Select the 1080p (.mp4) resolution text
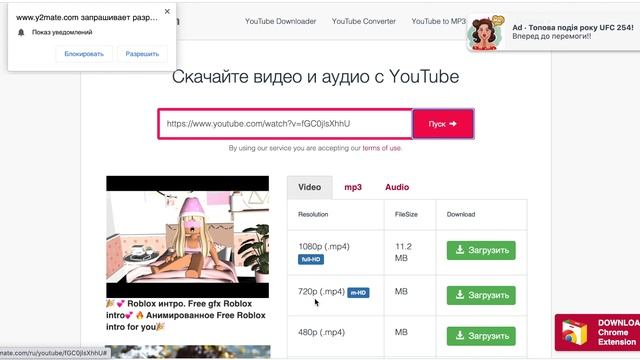Screen dimensions: 640x360 click(324, 247)
